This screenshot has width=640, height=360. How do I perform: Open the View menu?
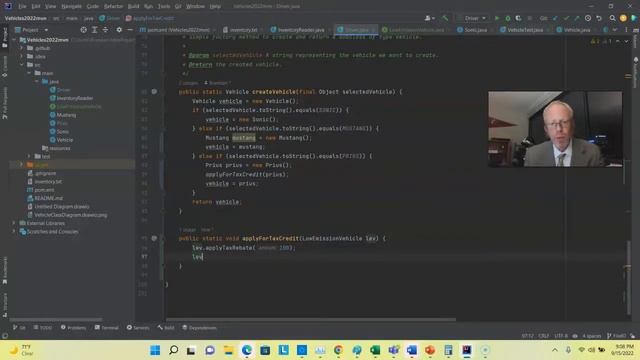(50, 6)
